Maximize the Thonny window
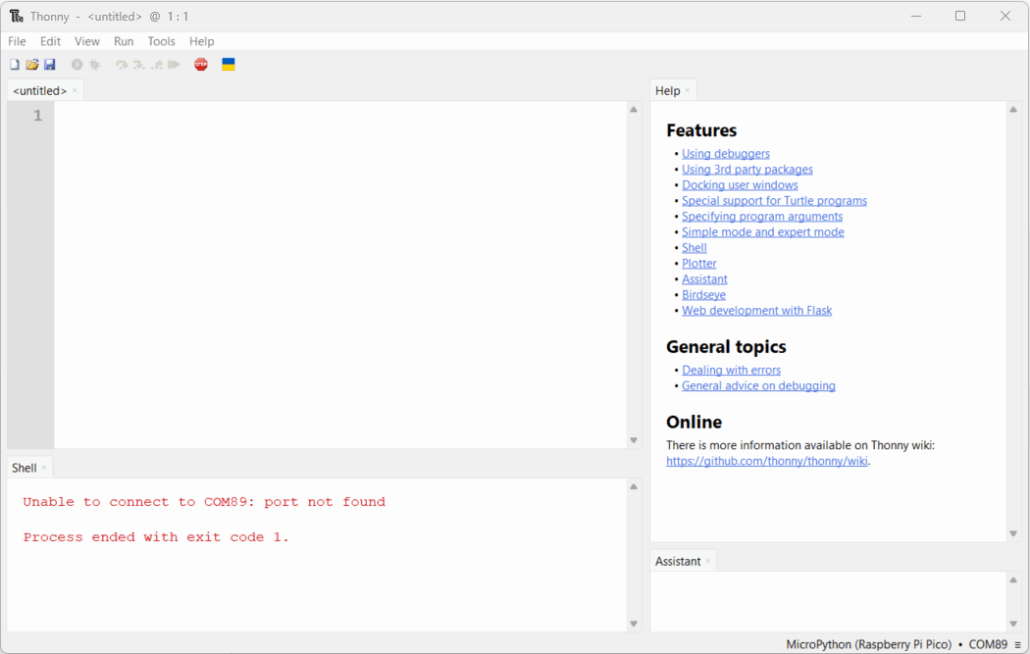This screenshot has width=1030, height=654. pos(960,16)
